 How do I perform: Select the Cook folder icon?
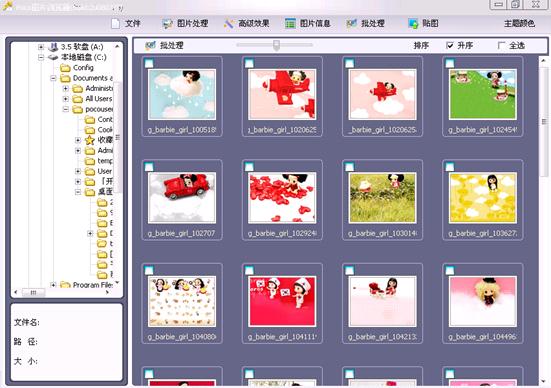tap(90, 130)
